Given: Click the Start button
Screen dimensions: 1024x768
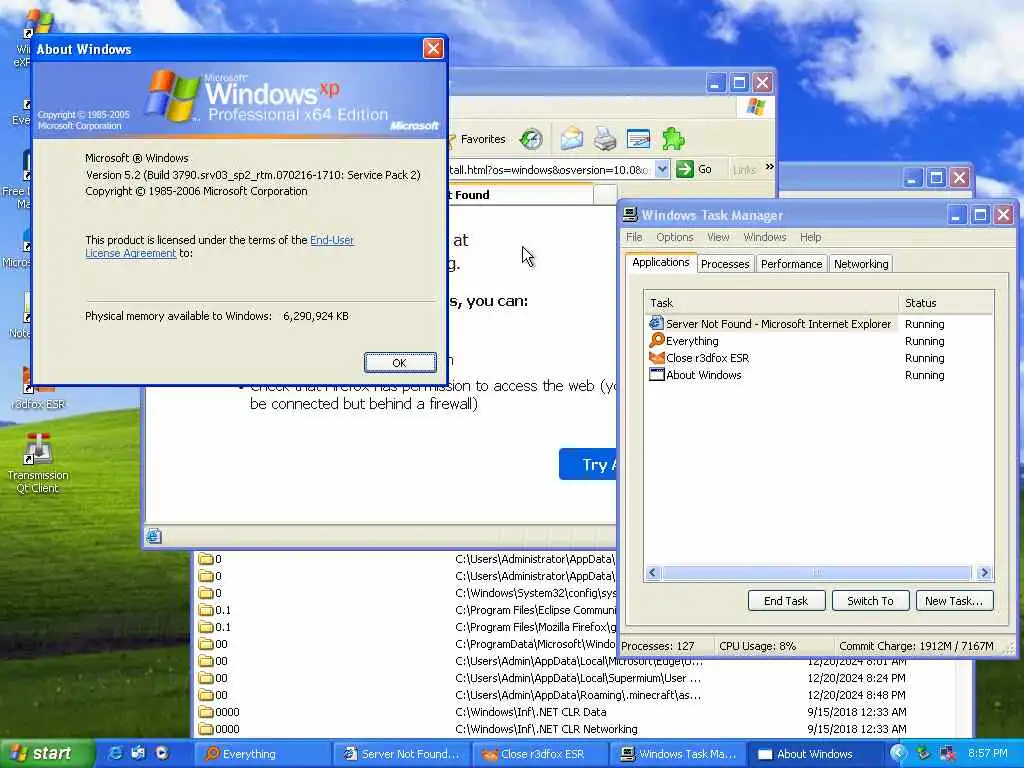Looking at the screenshot, I should pos(47,753).
